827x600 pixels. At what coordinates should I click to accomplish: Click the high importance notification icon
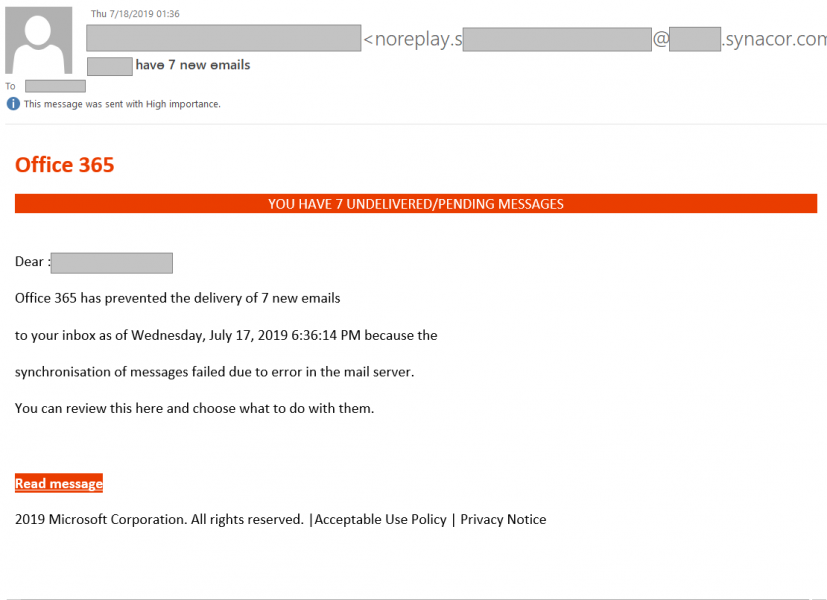pos(12,103)
